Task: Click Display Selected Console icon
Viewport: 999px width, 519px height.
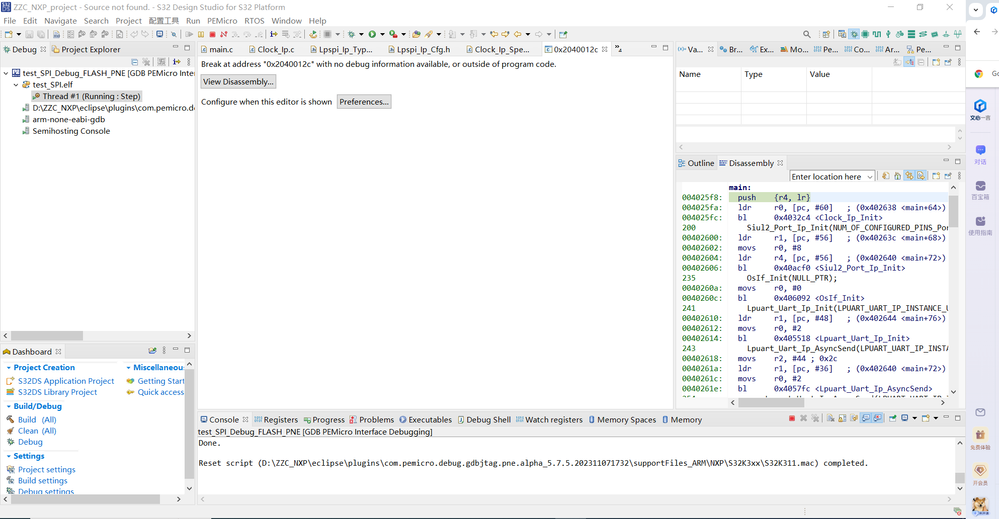Action: point(905,418)
